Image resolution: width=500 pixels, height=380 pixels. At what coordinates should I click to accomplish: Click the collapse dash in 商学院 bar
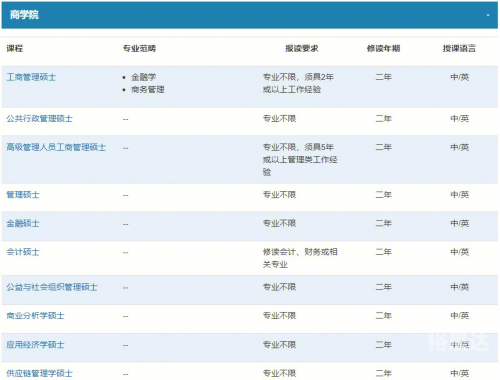pos(488,15)
